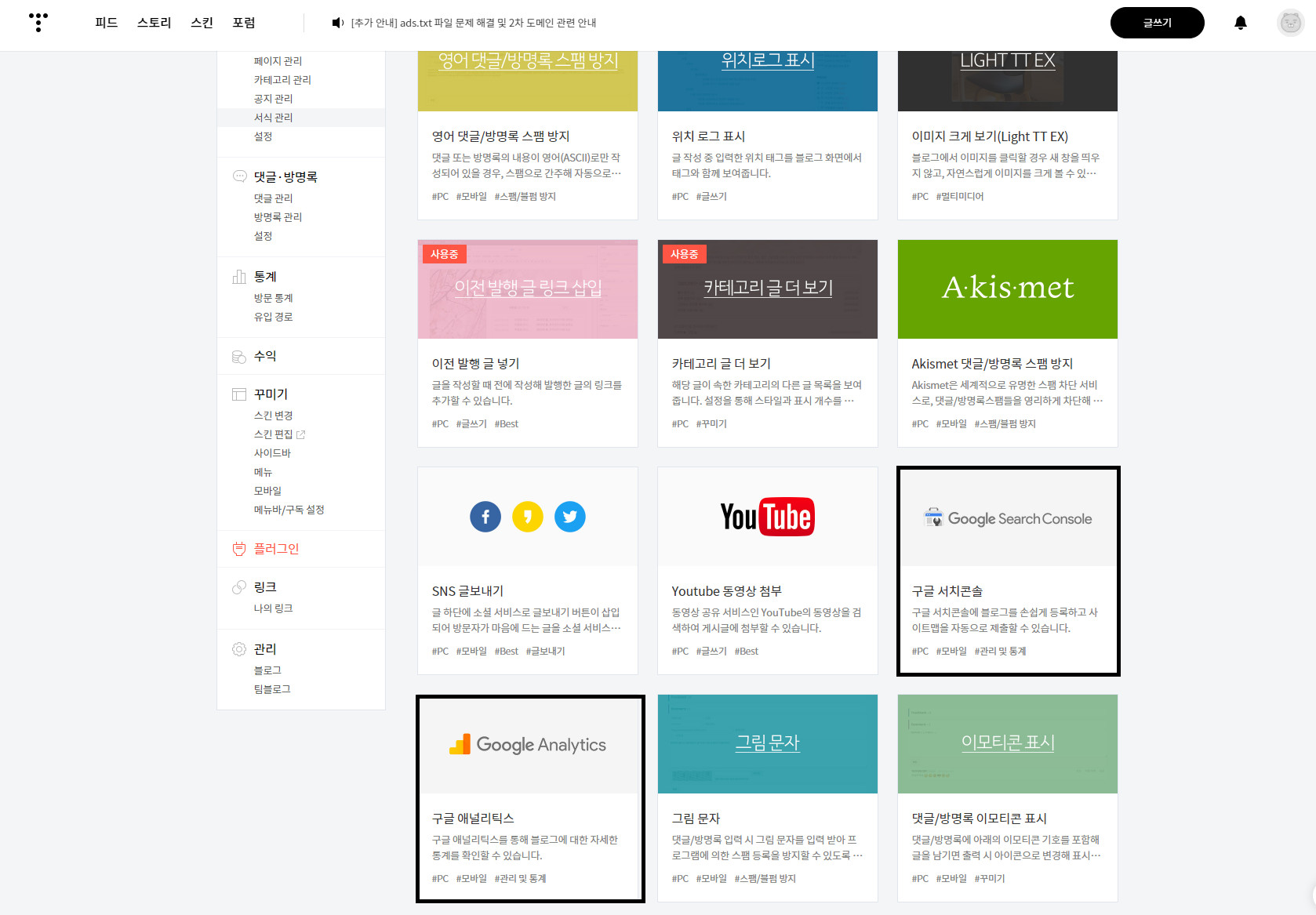This screenshot has height=915, width=1316.
Task: Go to 페이지 관리
Action: coord(278,61)
